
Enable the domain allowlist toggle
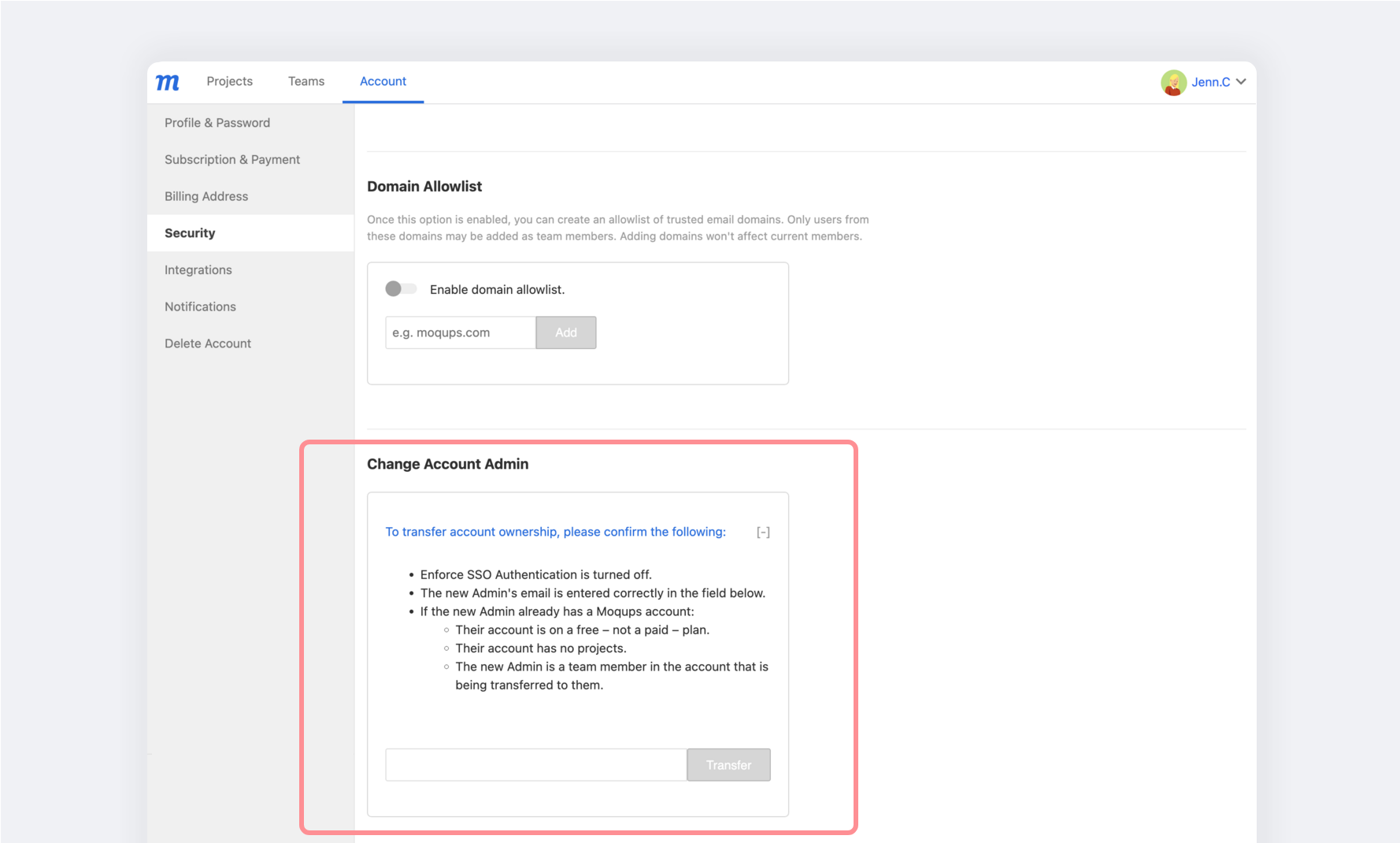(x=401, y=289)
